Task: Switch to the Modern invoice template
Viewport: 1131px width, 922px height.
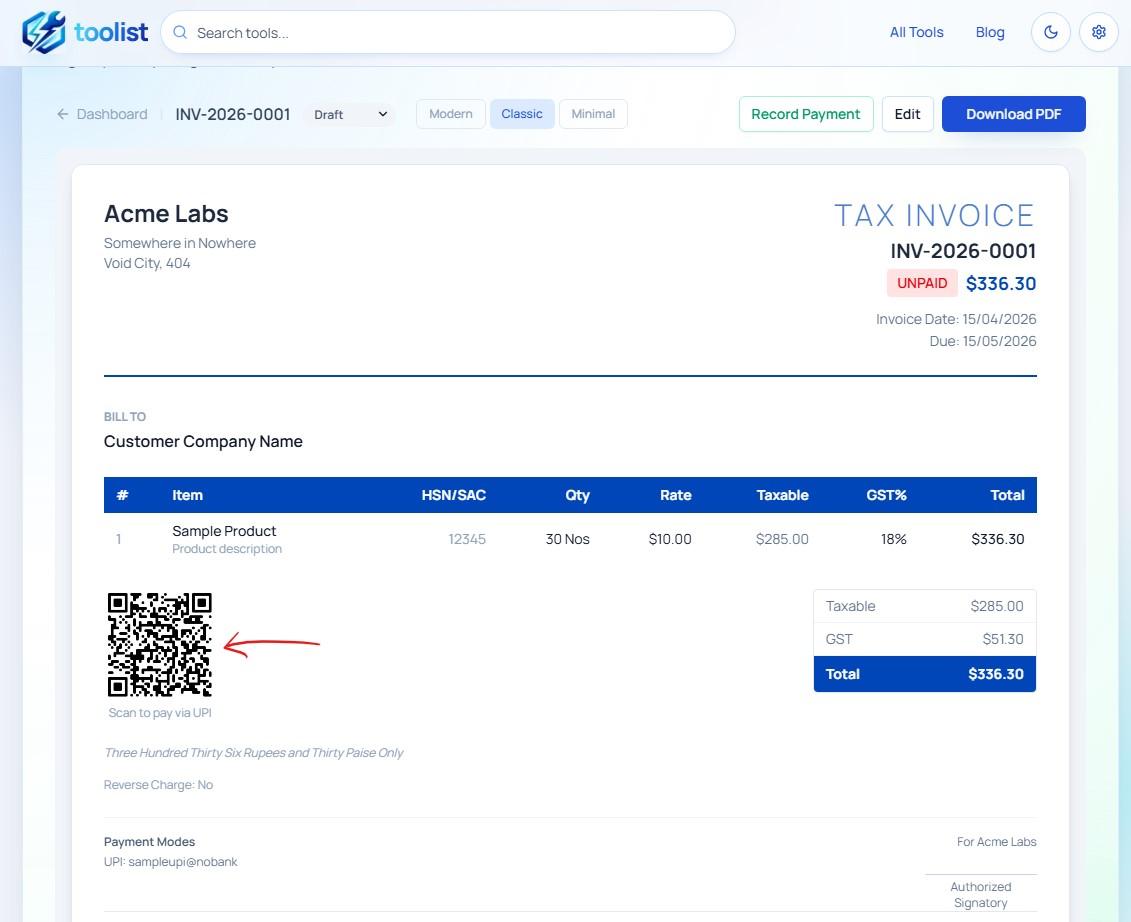Action: pos(450,113)
